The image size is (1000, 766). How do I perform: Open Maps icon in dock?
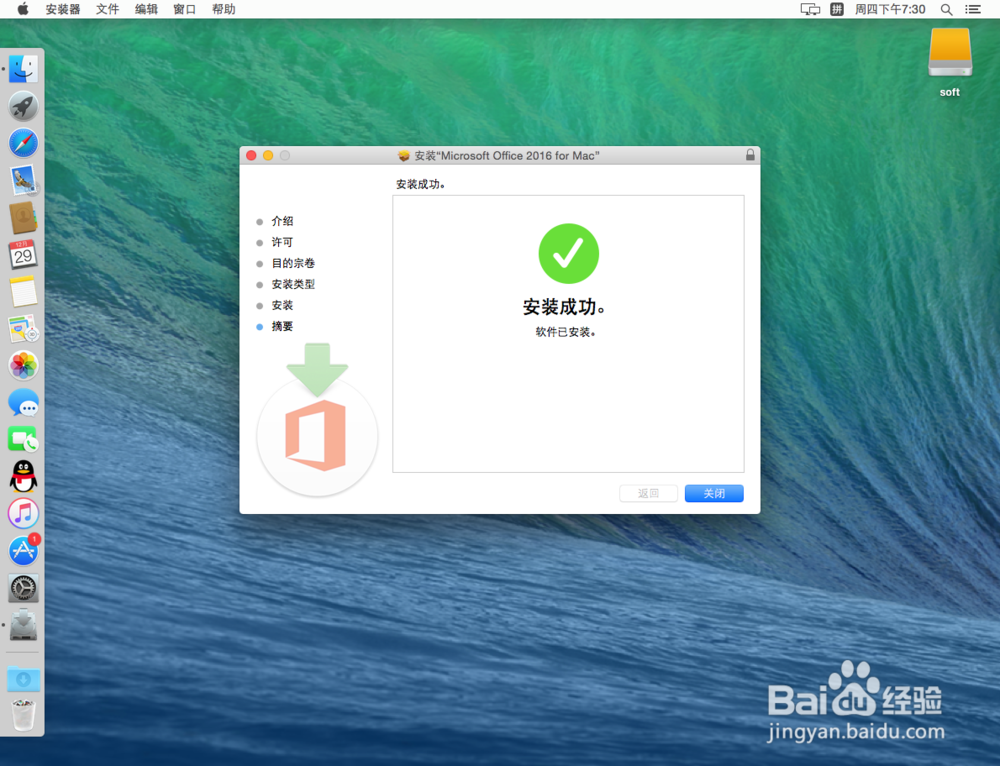coord(24,328)
